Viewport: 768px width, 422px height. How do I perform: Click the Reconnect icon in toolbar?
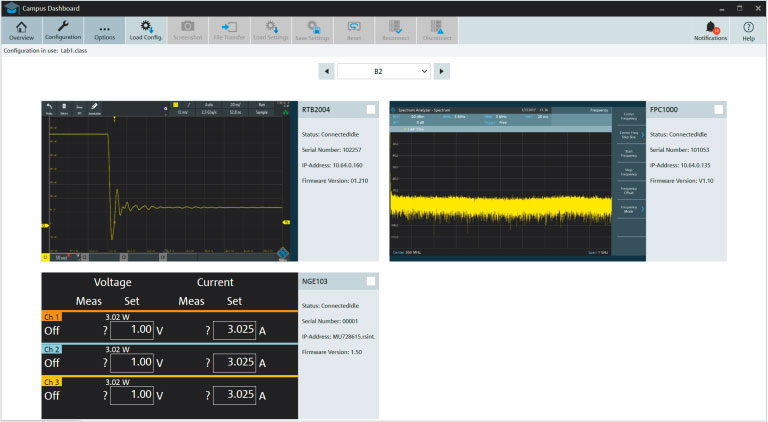(396, 30)
